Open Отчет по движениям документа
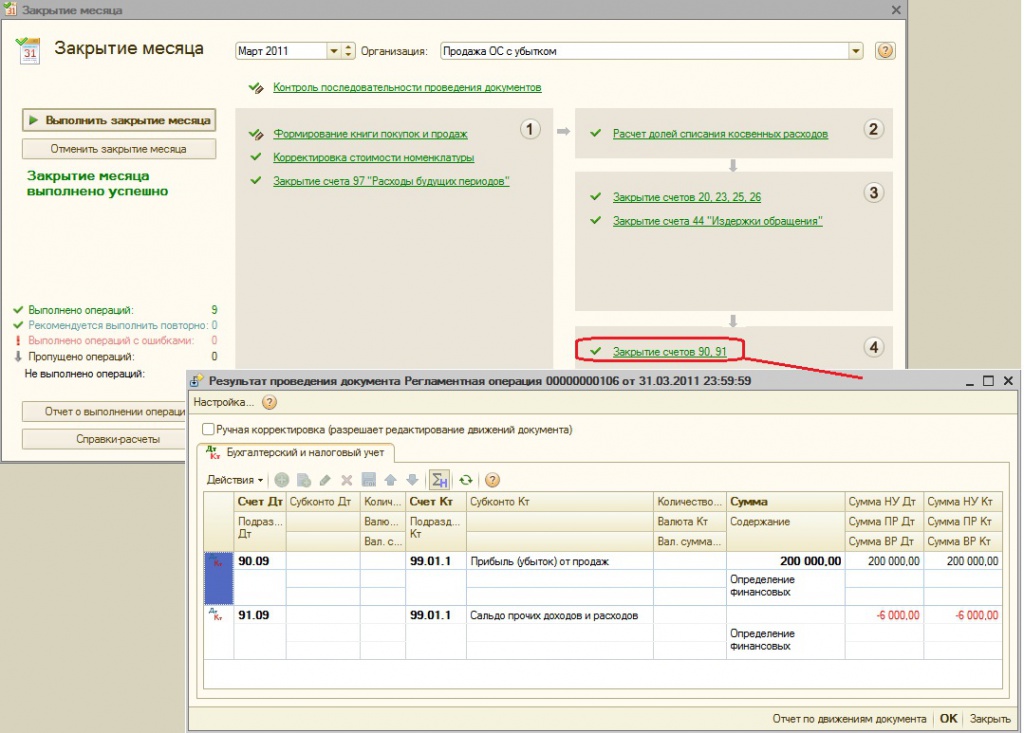Viewport: 1024px width, 733px height. tap(849, 719)
